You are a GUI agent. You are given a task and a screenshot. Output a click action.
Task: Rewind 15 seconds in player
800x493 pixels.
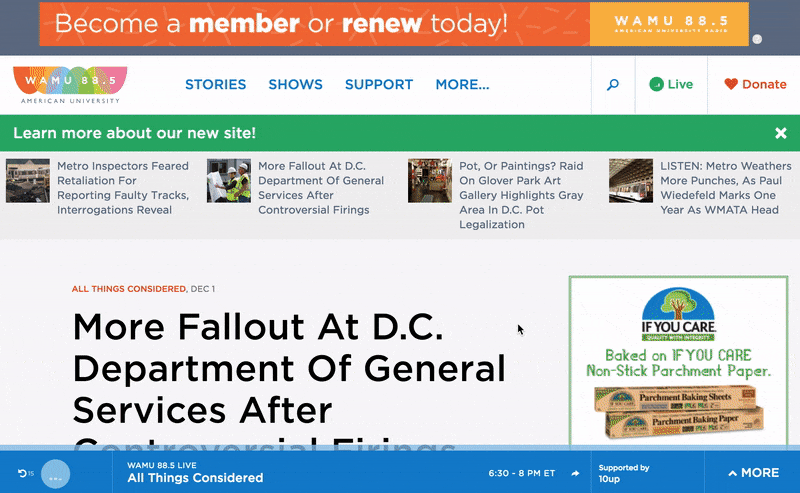pyautogui.click(x=25, y=473)
